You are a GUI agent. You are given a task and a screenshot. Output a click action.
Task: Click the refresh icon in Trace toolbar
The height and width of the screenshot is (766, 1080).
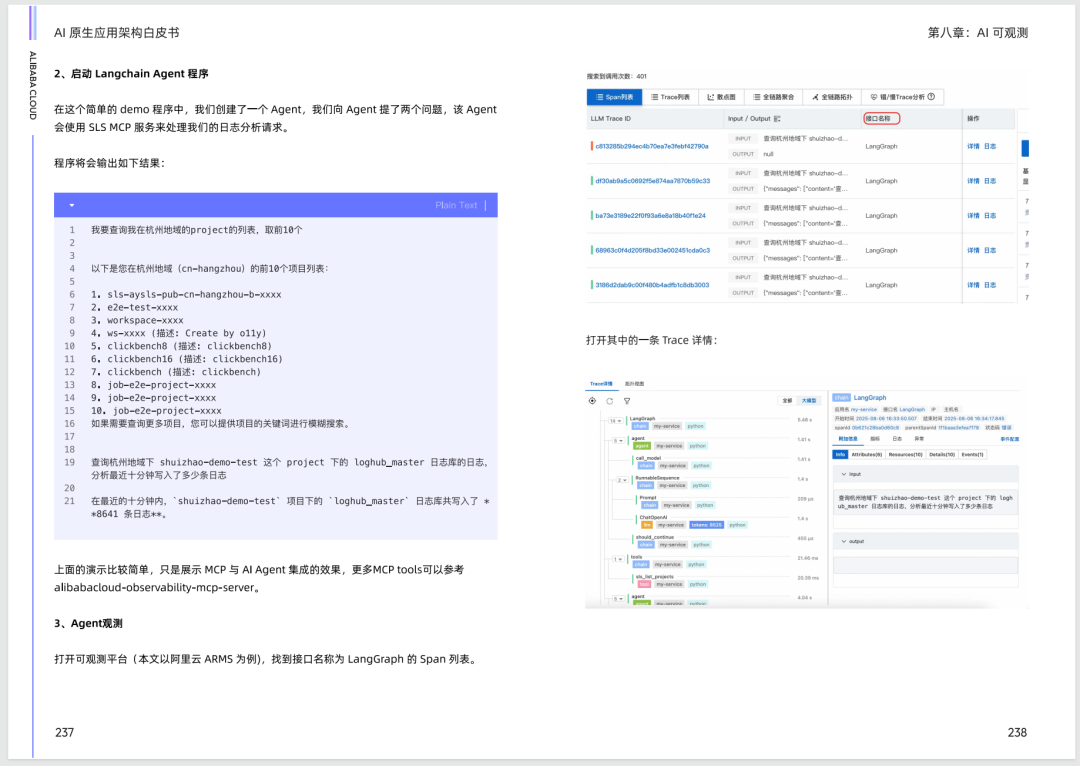tap(610, 401)
